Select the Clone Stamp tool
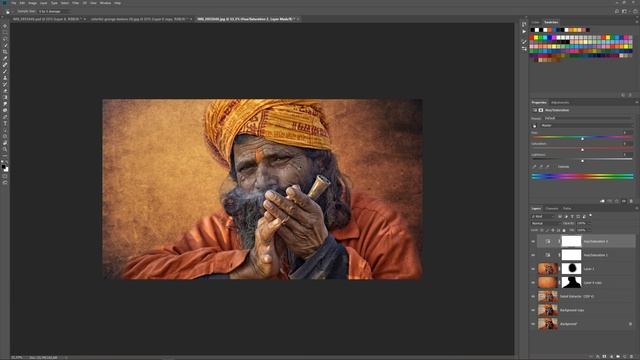This screenshot has height=360, width=640. [x=5, y=78]
